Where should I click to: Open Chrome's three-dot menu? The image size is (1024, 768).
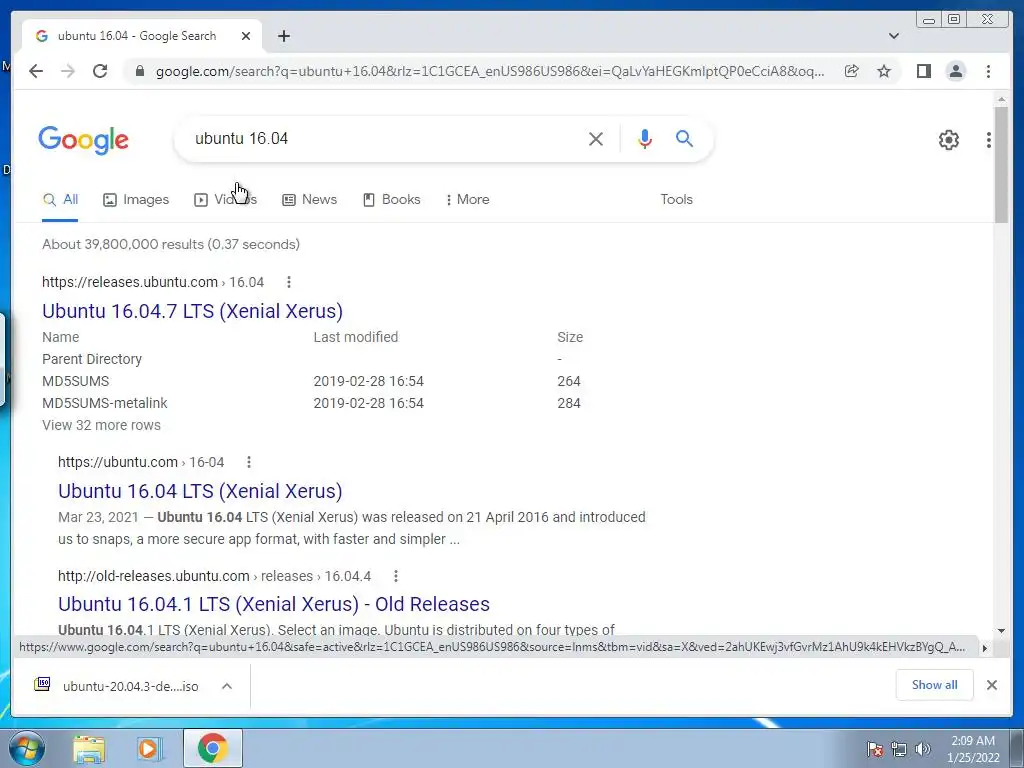click(x=988, y=71)
